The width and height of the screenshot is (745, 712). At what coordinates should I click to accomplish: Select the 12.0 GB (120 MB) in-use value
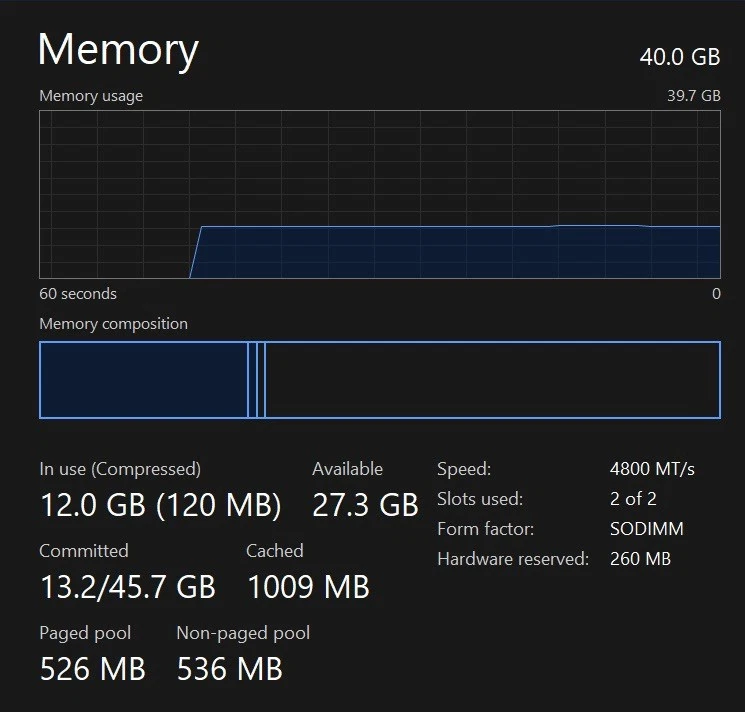[160, 505]
